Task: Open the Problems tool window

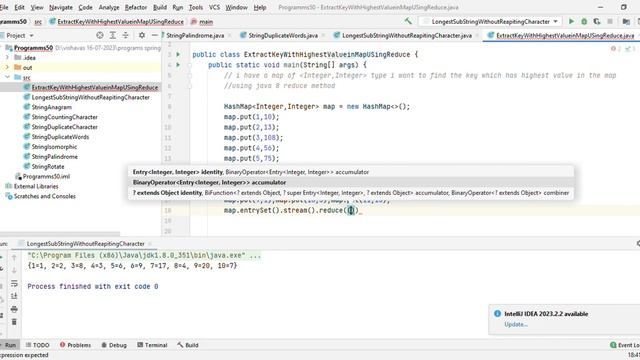Action: click(76, 345)
